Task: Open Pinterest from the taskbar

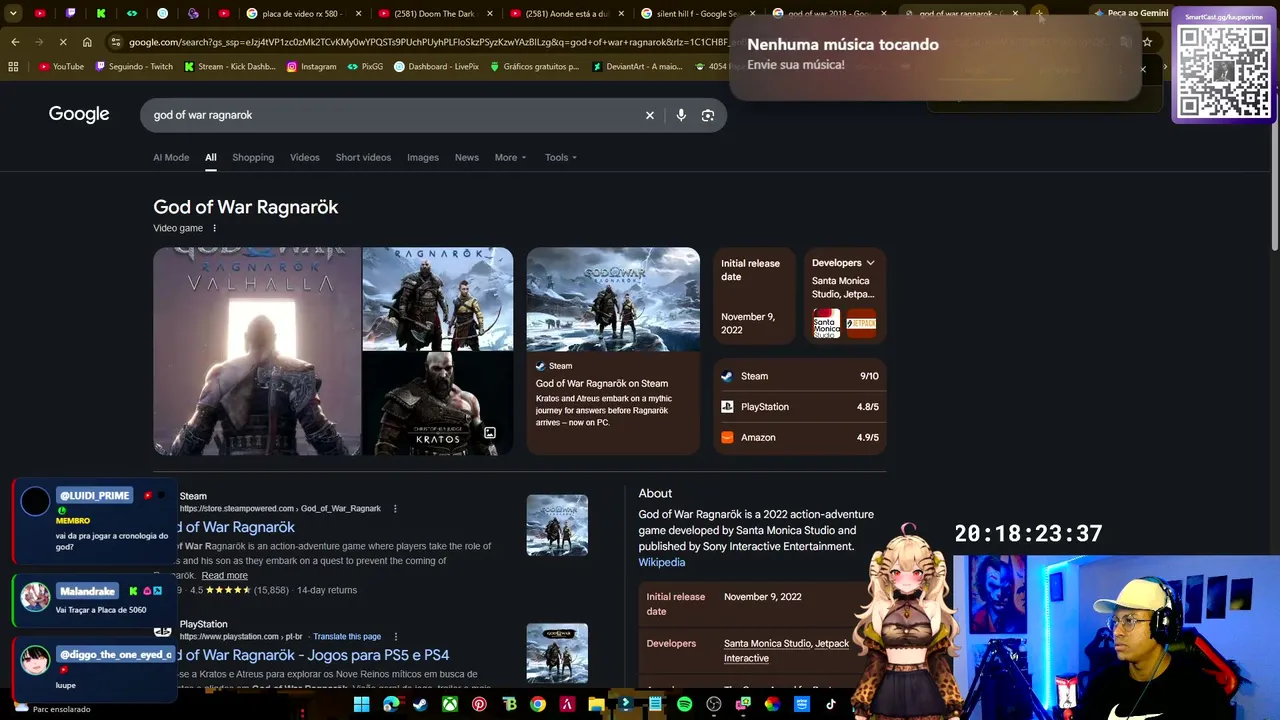Action: coord(479,704)
